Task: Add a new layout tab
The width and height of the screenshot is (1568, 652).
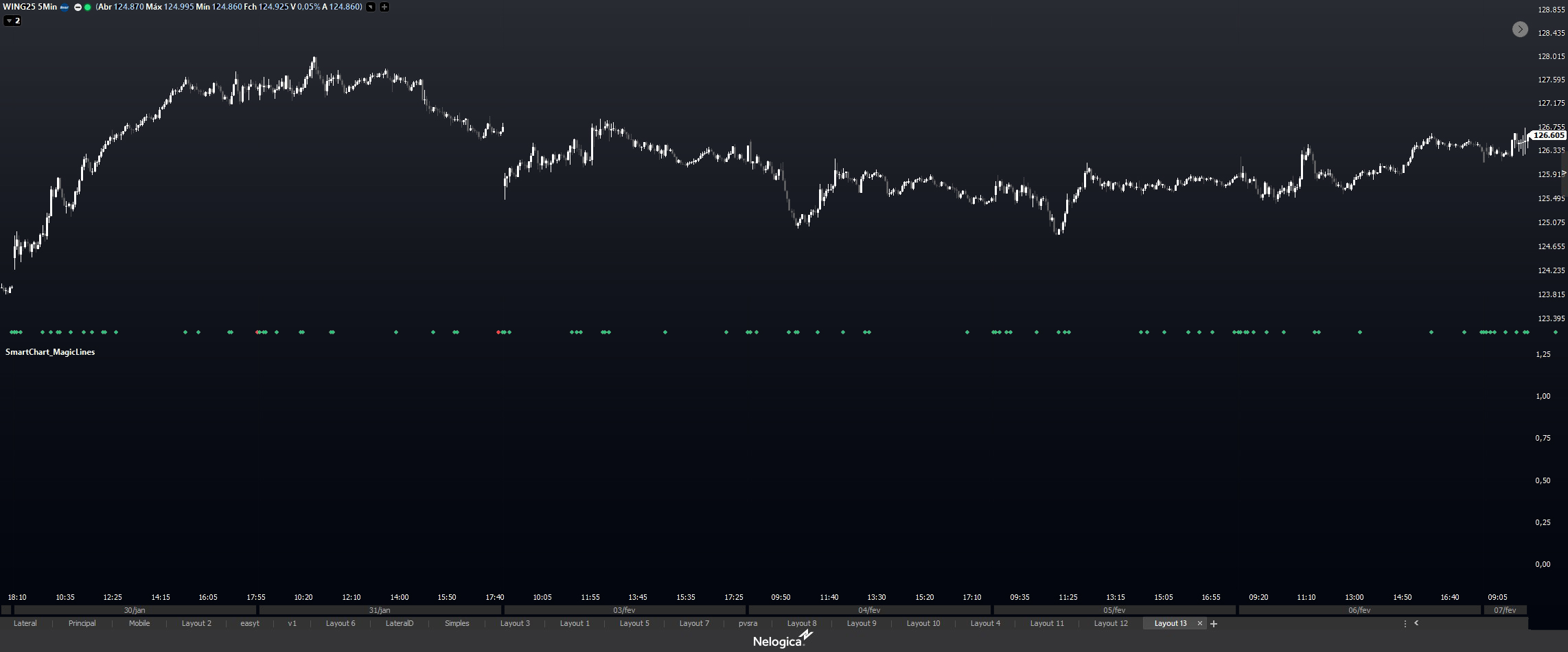Action: [x=1214, y=624]
